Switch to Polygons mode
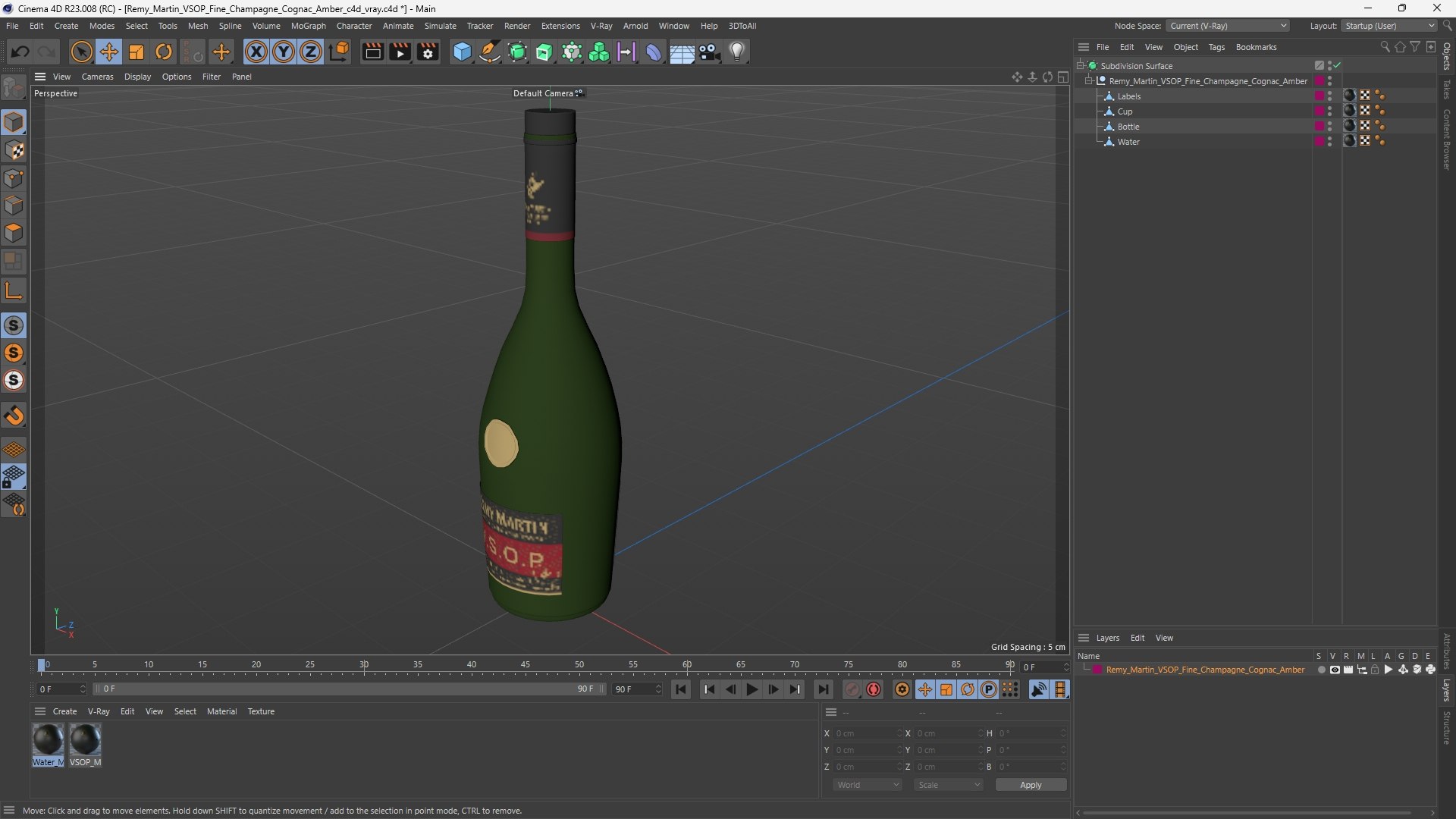Image resolution: width=1456 pixels, height=819 pixels. [14, 233]
